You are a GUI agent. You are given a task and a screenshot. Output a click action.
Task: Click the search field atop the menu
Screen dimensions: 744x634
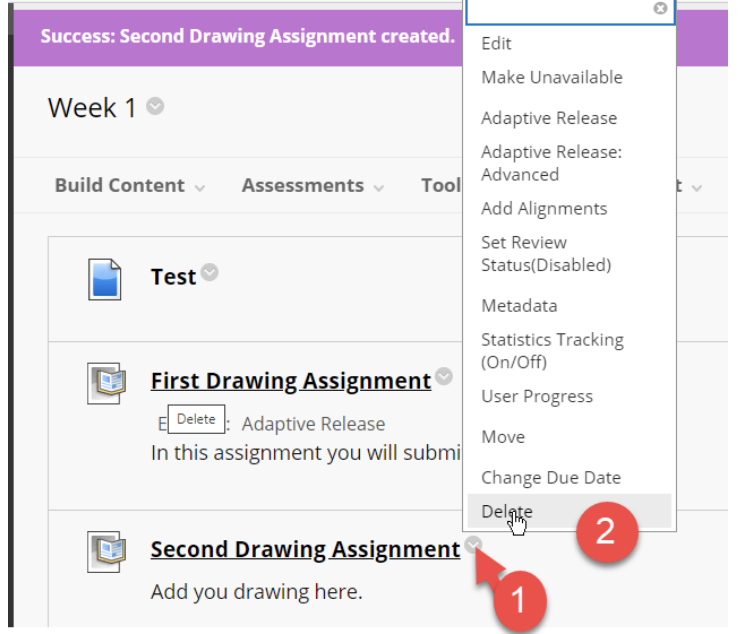coord(560,10)
